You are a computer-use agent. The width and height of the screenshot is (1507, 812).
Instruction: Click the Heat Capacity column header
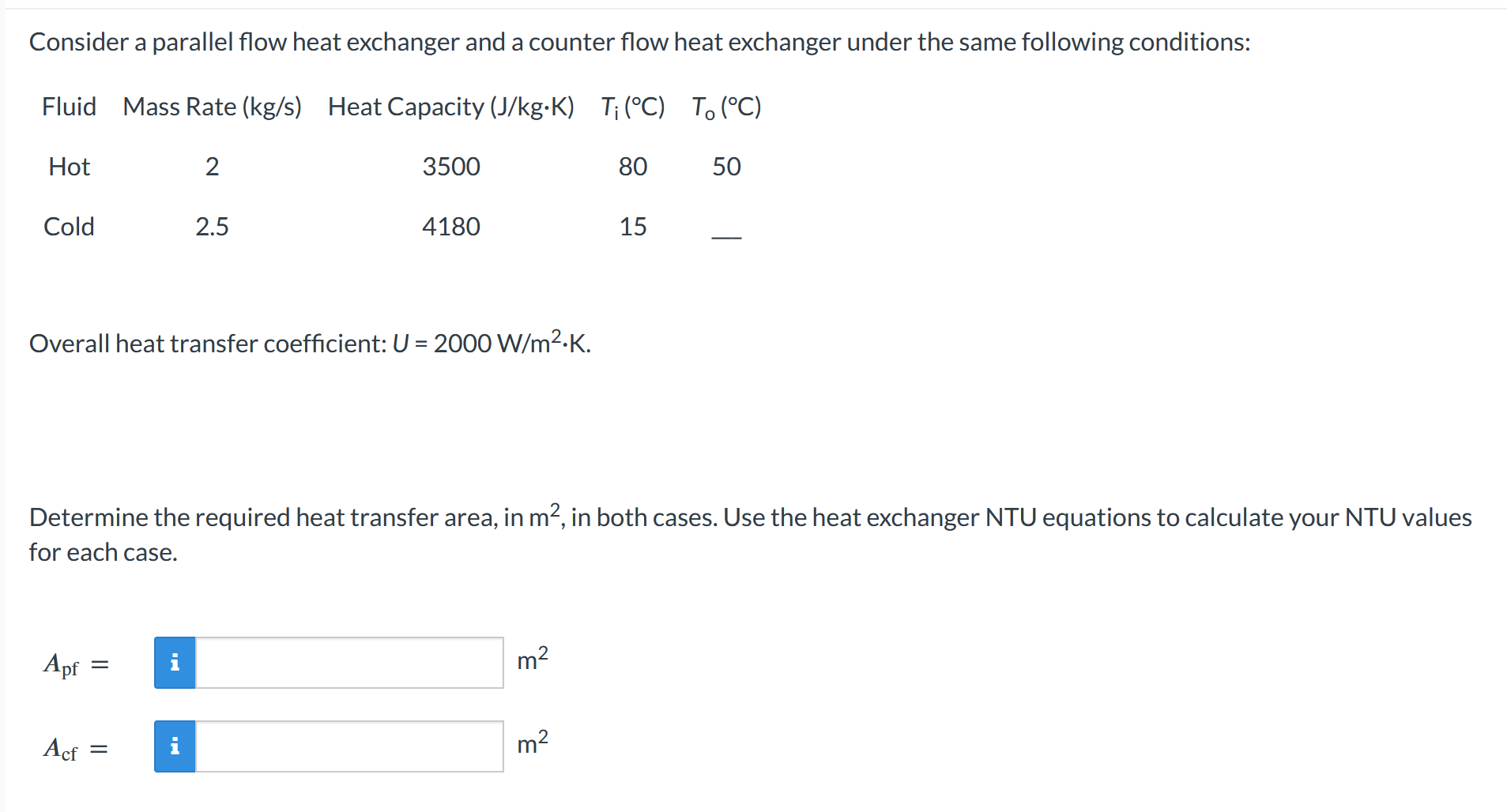pos(450,107)
